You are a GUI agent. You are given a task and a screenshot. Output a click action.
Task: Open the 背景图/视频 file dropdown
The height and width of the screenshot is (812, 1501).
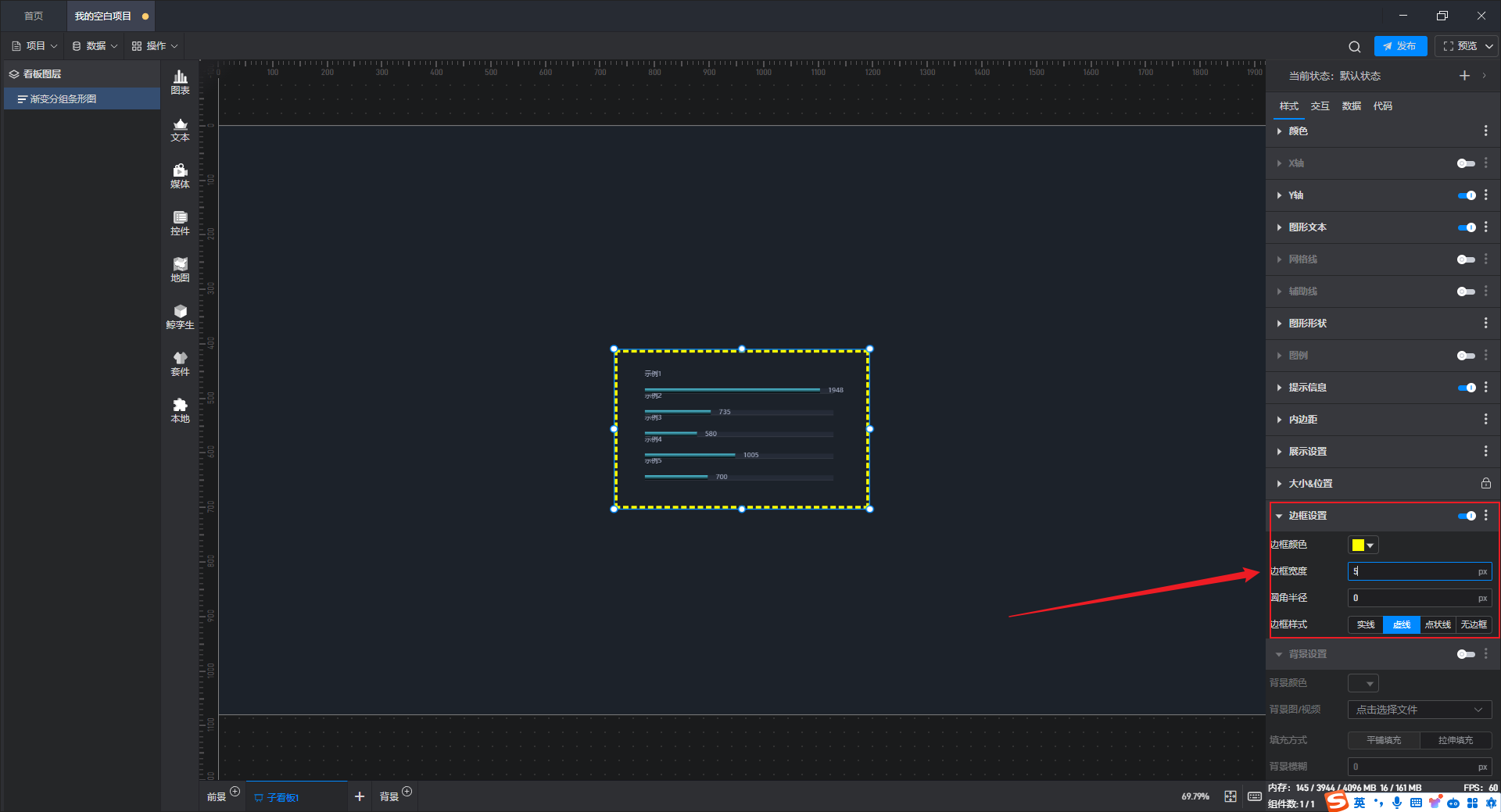pos(1419,710)
